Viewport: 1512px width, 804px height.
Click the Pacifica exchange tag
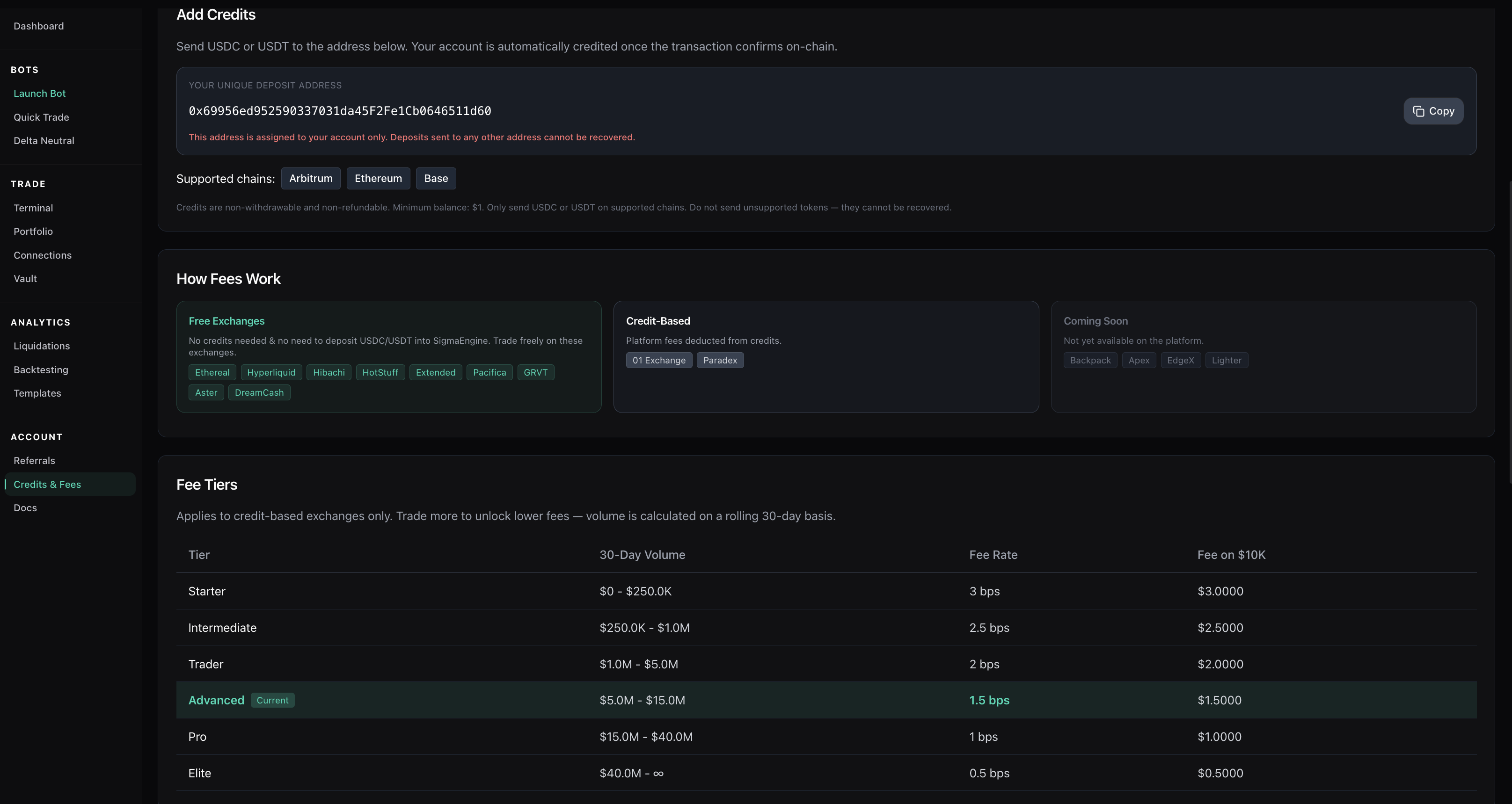(x=489, y=372)
